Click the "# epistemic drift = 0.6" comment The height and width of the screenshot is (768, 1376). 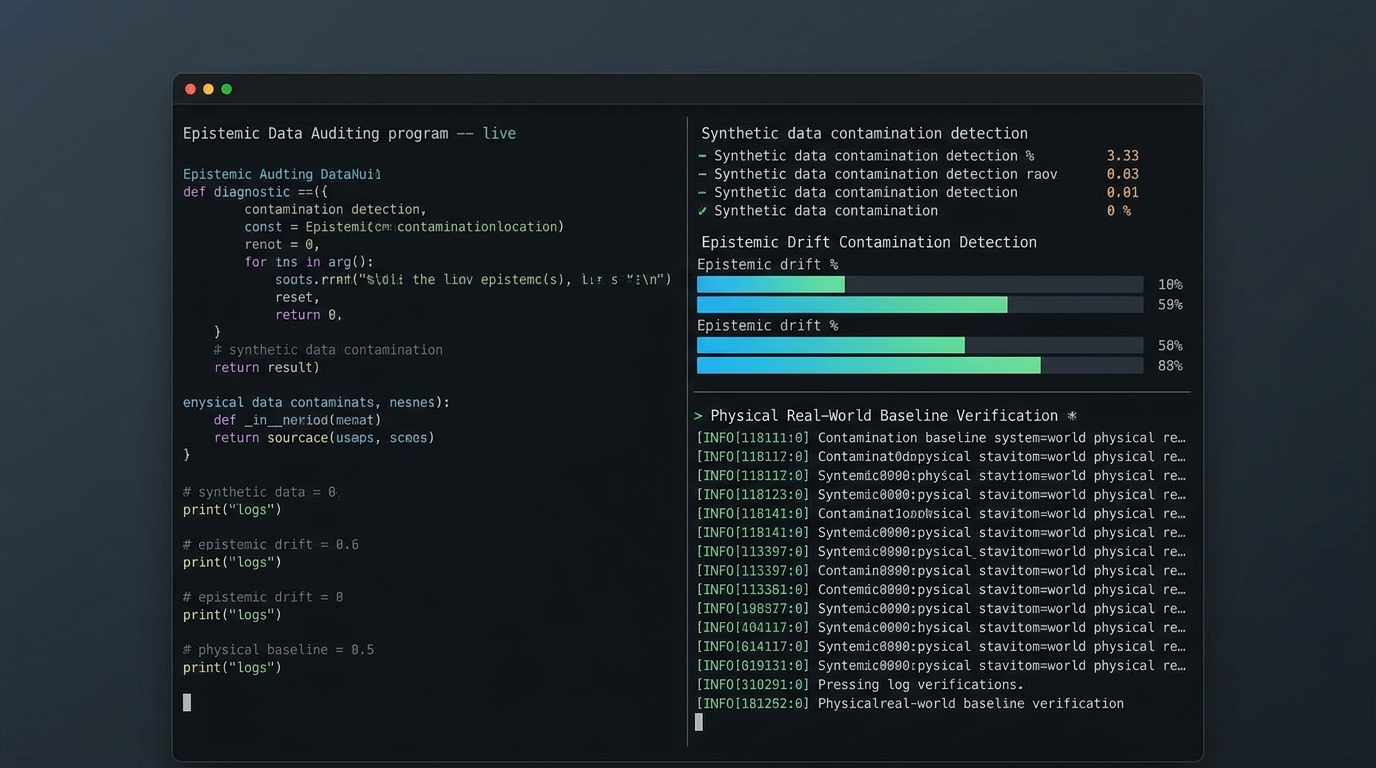[271, 545]
